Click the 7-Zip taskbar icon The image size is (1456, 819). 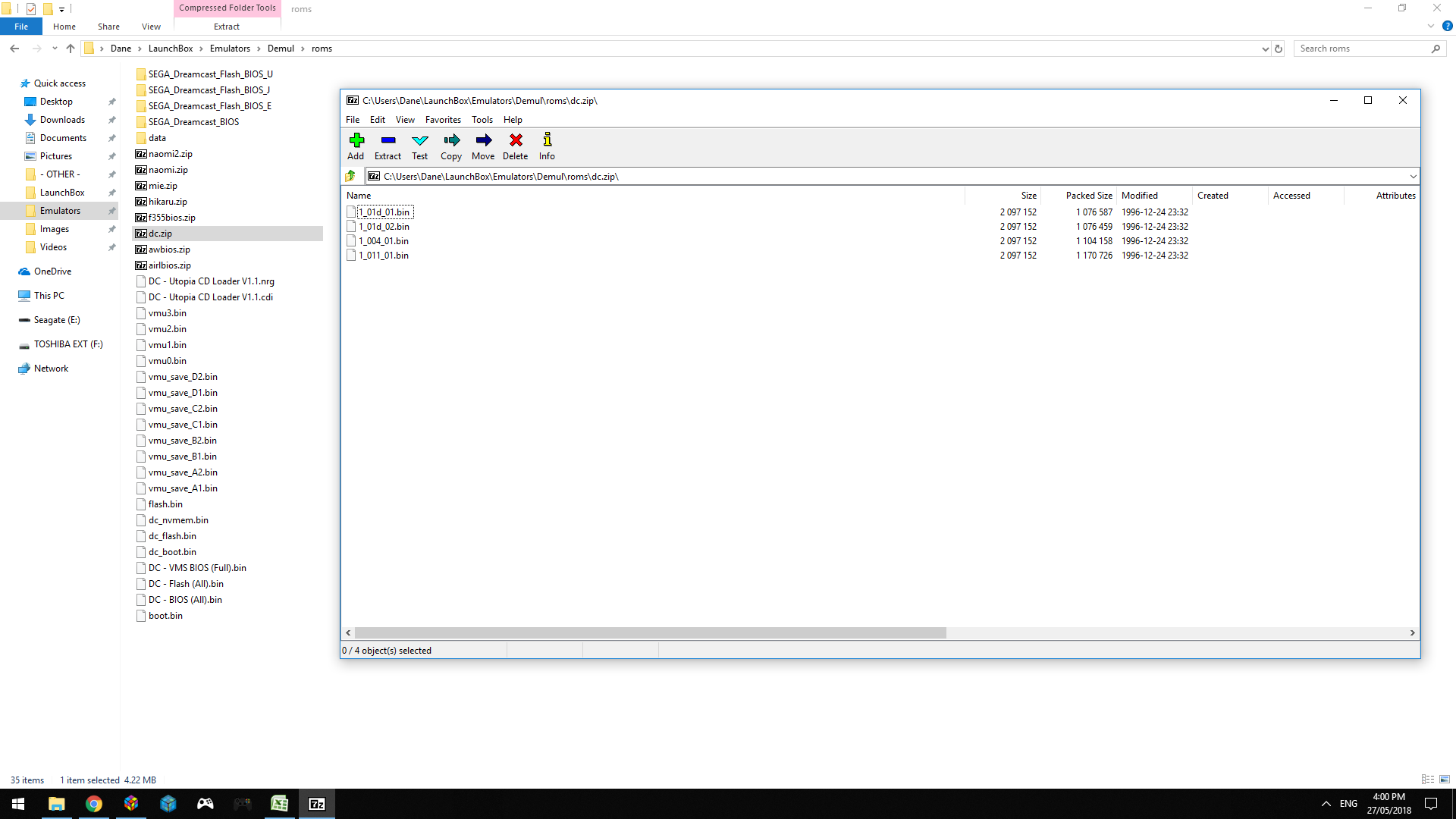click(317, 804)
